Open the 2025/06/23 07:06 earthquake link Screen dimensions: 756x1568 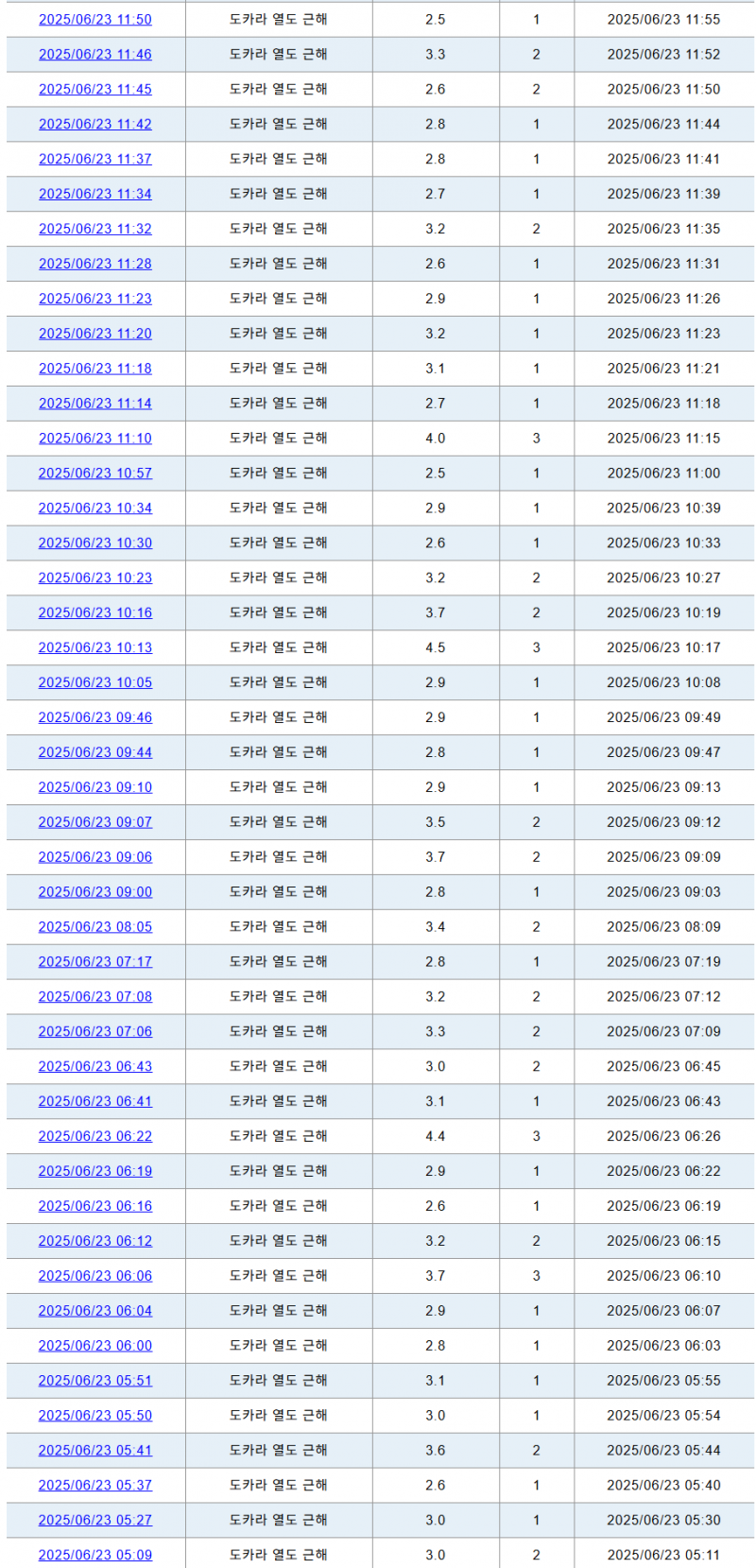coord(95,1033)
